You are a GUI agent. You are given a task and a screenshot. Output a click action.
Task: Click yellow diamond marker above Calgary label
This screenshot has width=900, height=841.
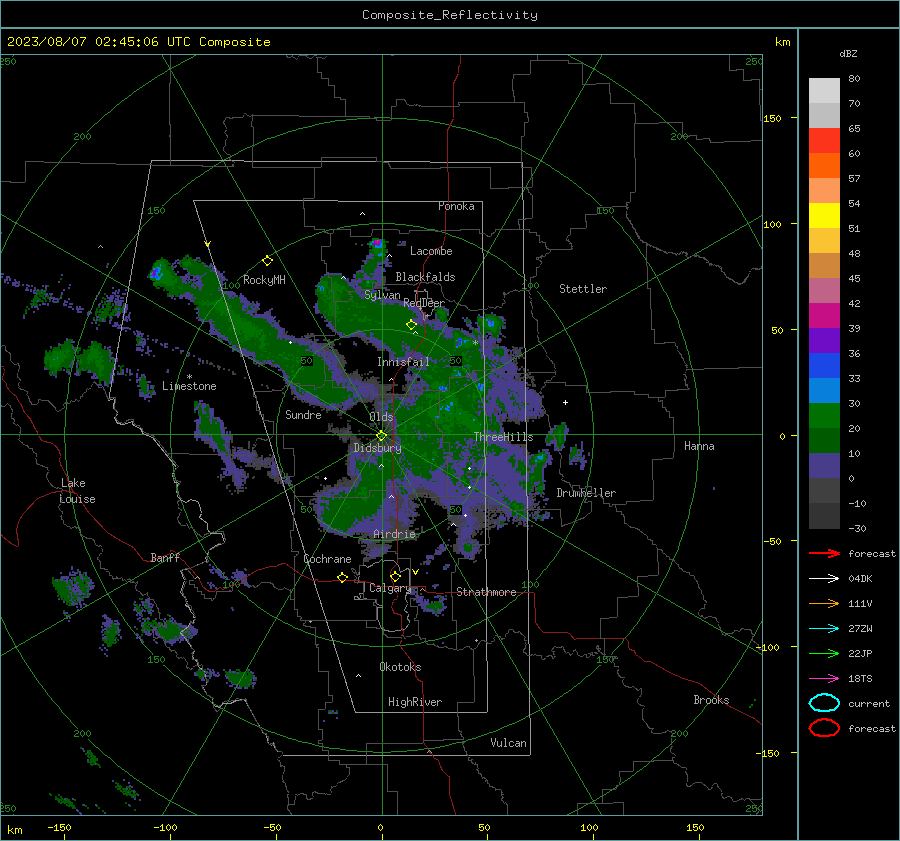[395, 576]
